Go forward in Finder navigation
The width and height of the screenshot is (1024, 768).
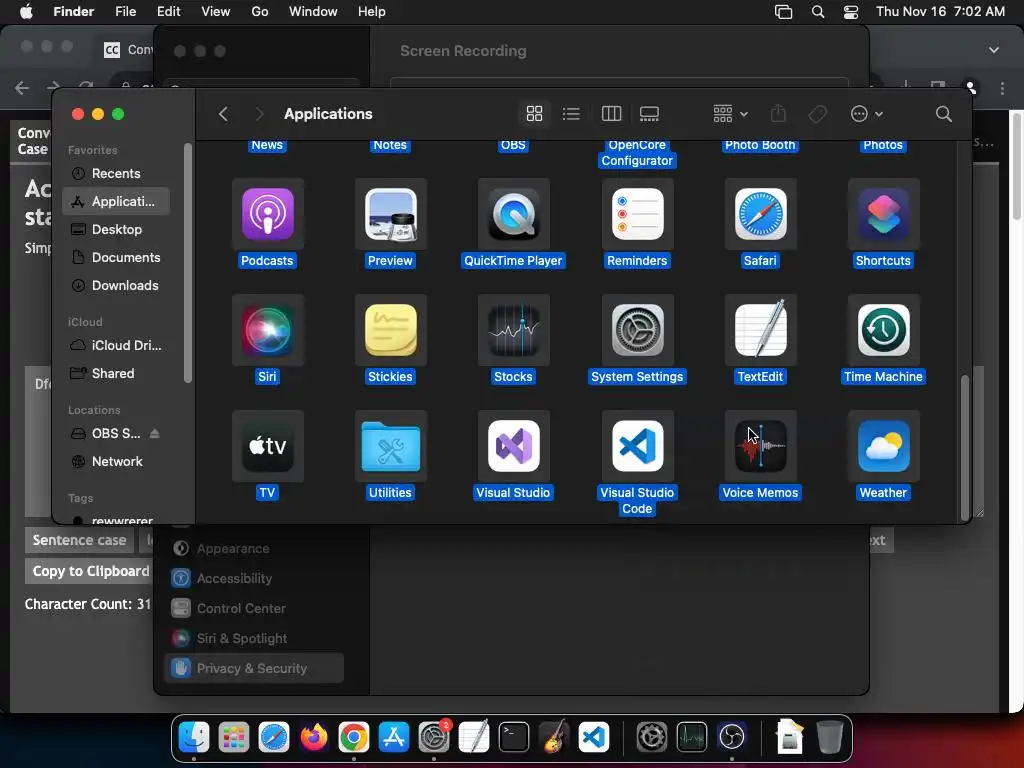pyautogui.click(x=259, y=114)
